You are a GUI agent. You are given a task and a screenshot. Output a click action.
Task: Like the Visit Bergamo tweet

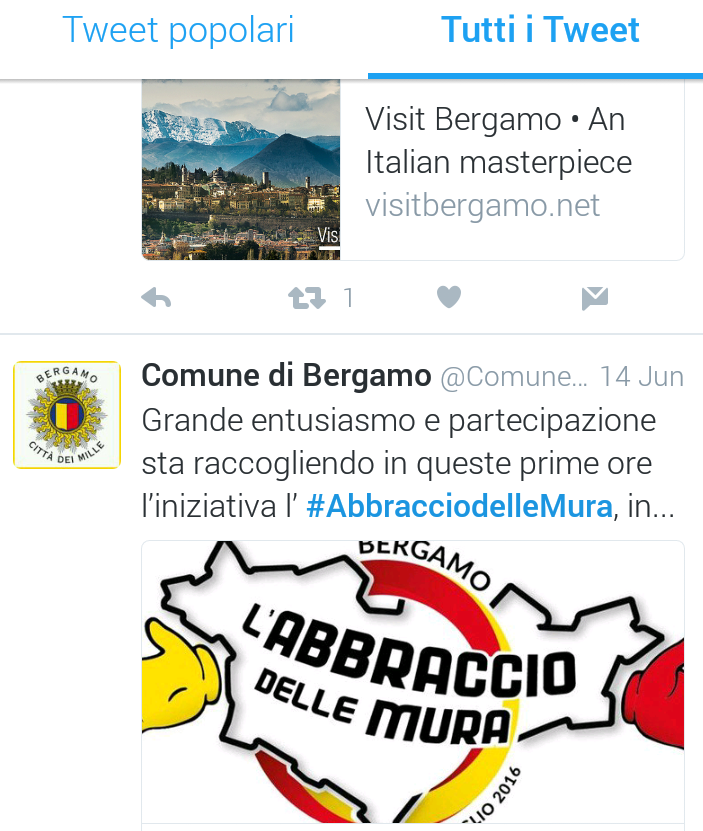(449, 297)
